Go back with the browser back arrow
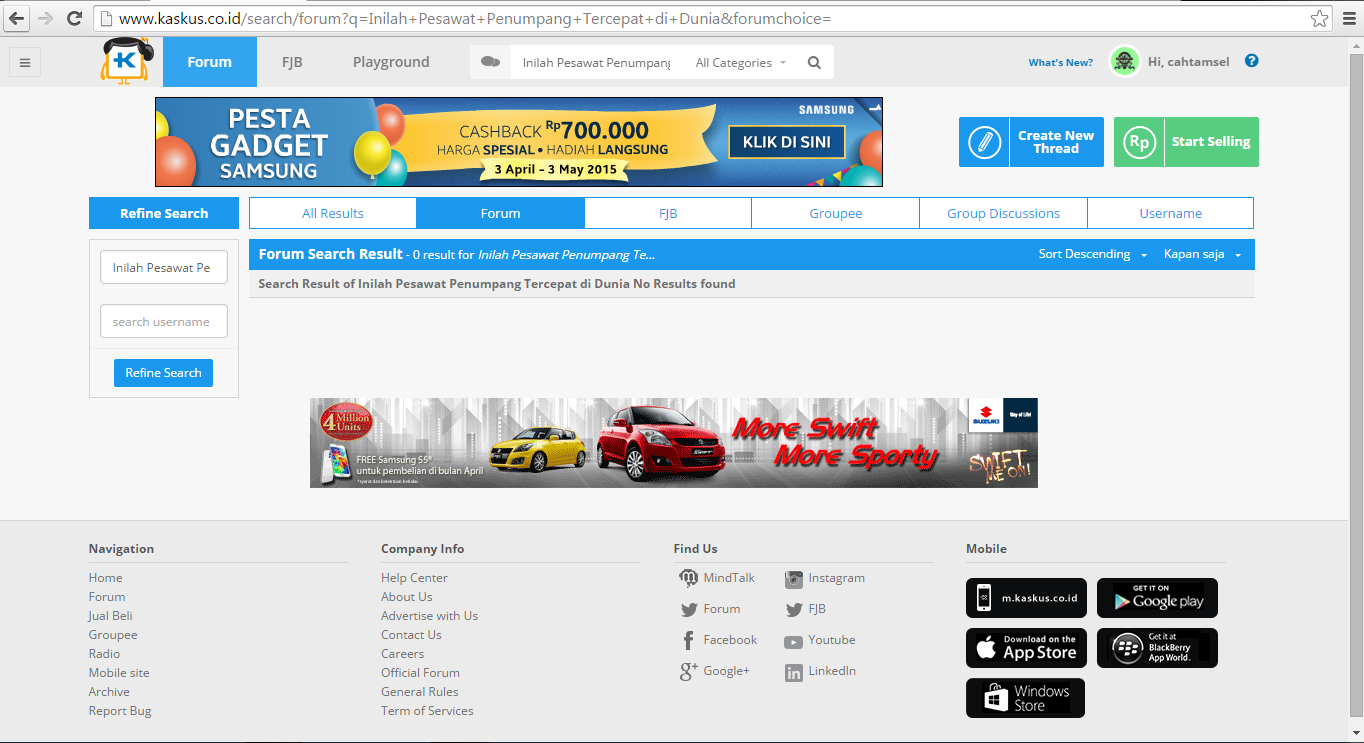This screenshot has width=1364, height=743. [x=17, y=18]
